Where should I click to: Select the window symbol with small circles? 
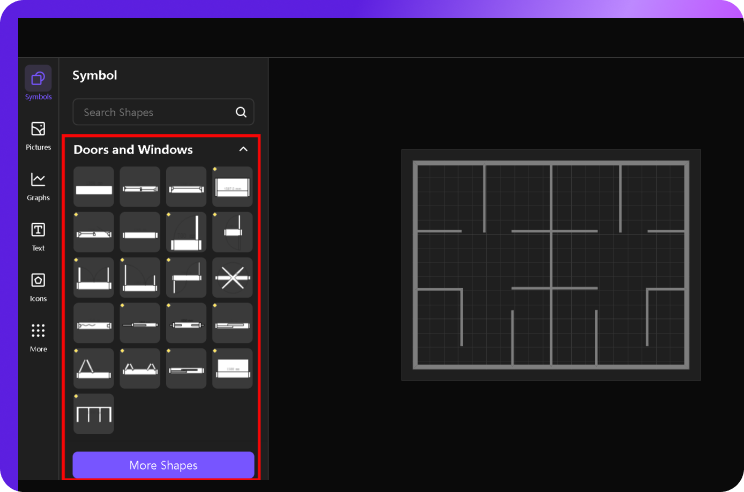[x=94, y=232]
